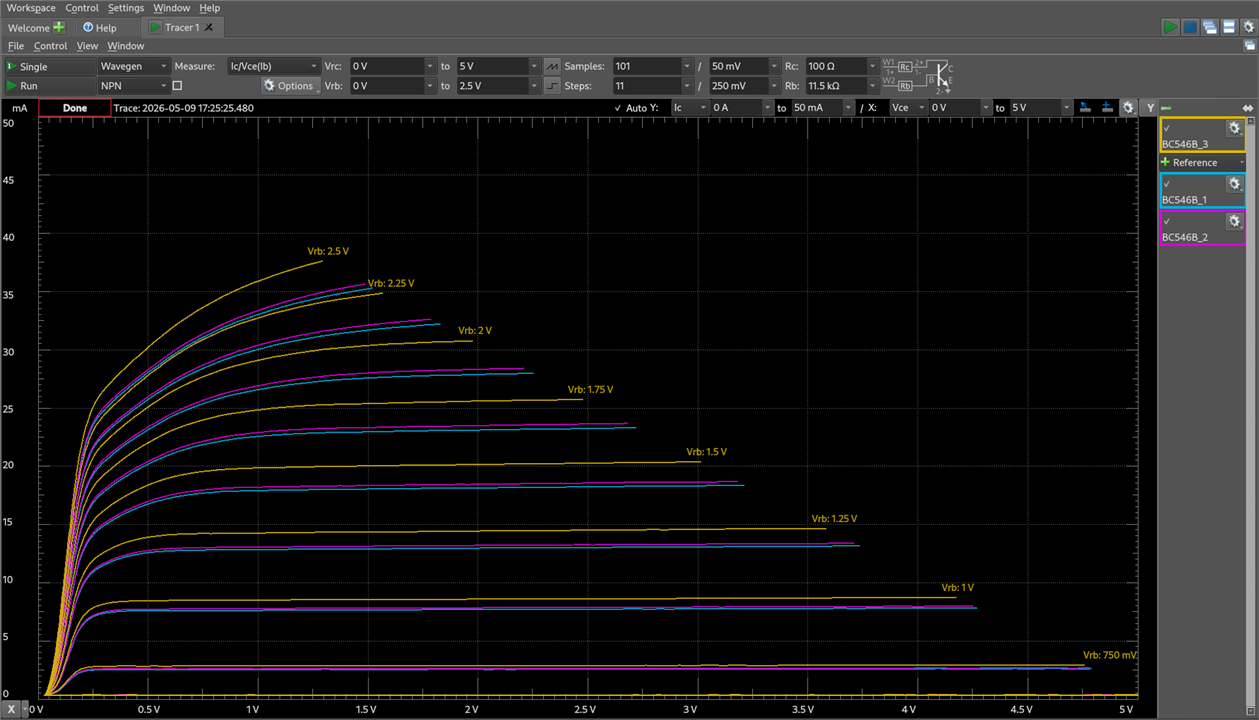The width and height of the screenshot is (1259, 720).
Task: Toggle BC546B_2 trace visibility checkmark
Action: point(1167,221)
